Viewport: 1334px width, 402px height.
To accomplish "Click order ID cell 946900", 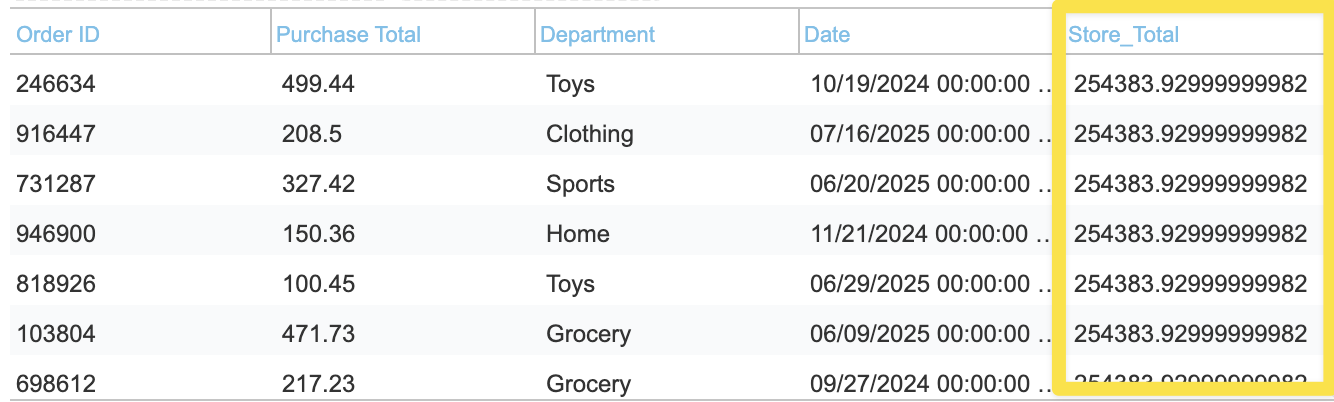I will (x=56, y=234).
